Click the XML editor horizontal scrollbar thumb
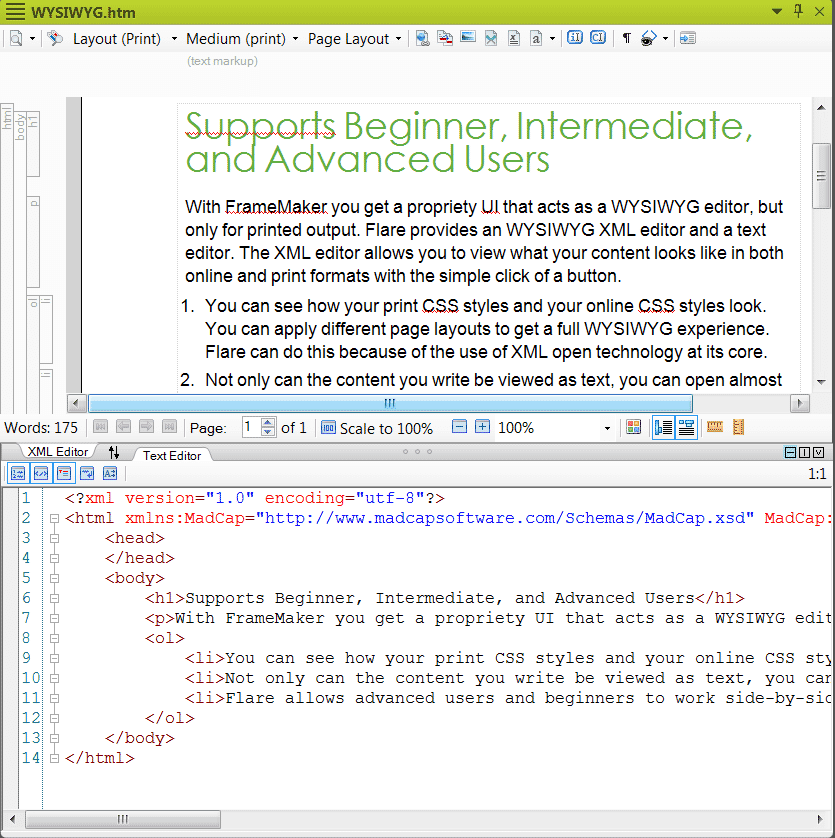 click(x=390, y=403)
